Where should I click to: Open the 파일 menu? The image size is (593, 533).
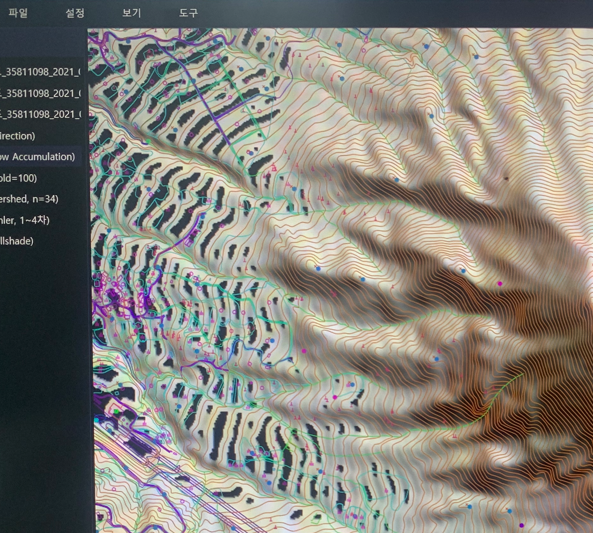point(18,13)
